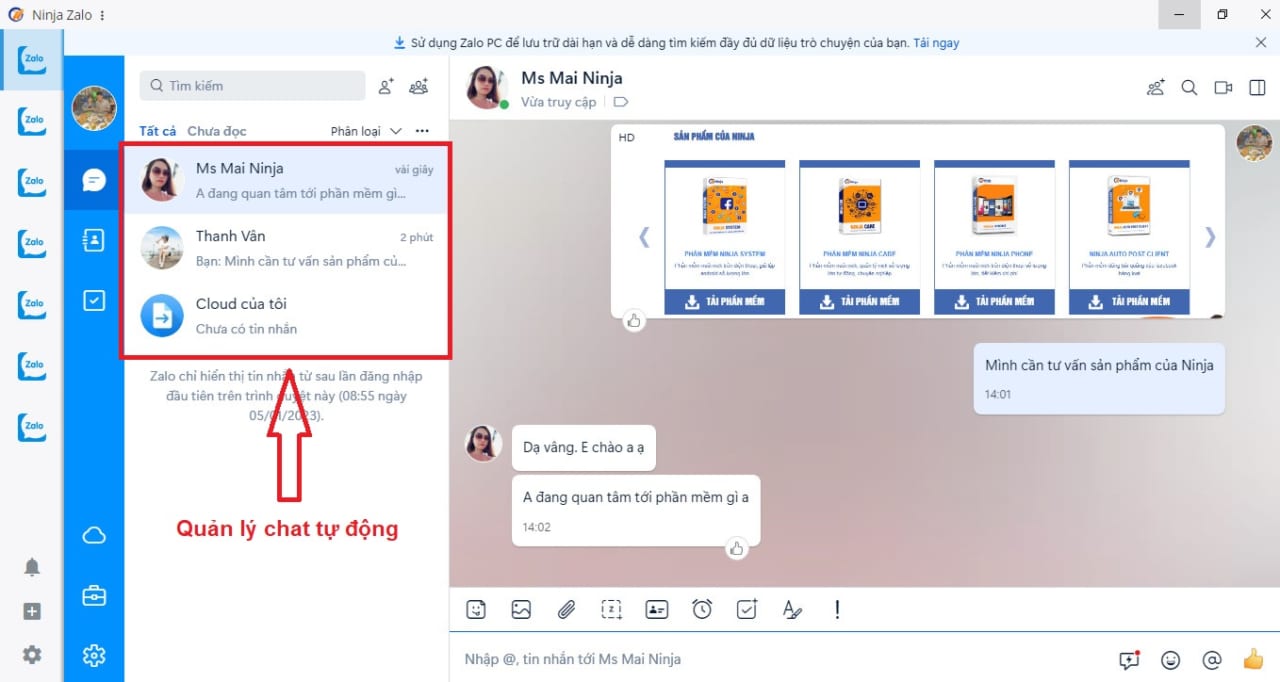1280x682 pixels.
Task: Click the label tag icon under contact name
Action: (620, 102)
